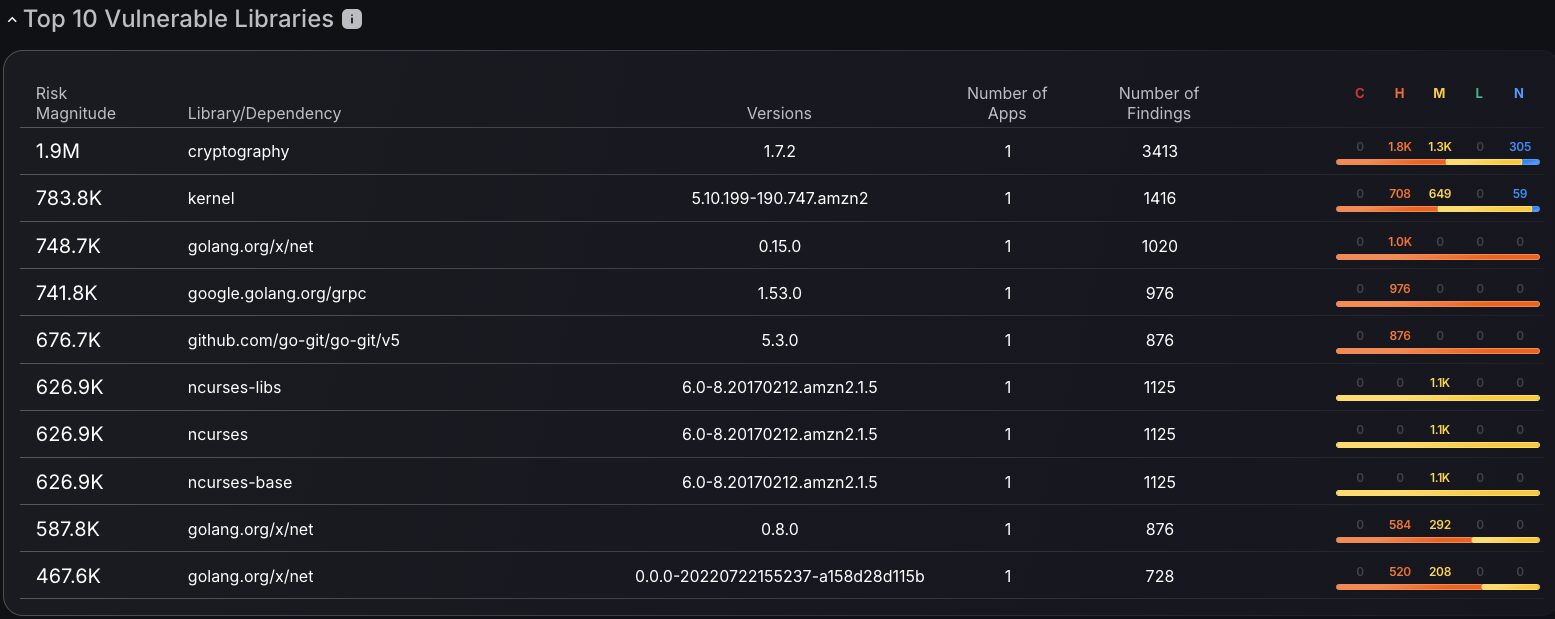This screenshot has height=619, width=1555.
Task: Open the kernel library row
Action: click(780, 198)
